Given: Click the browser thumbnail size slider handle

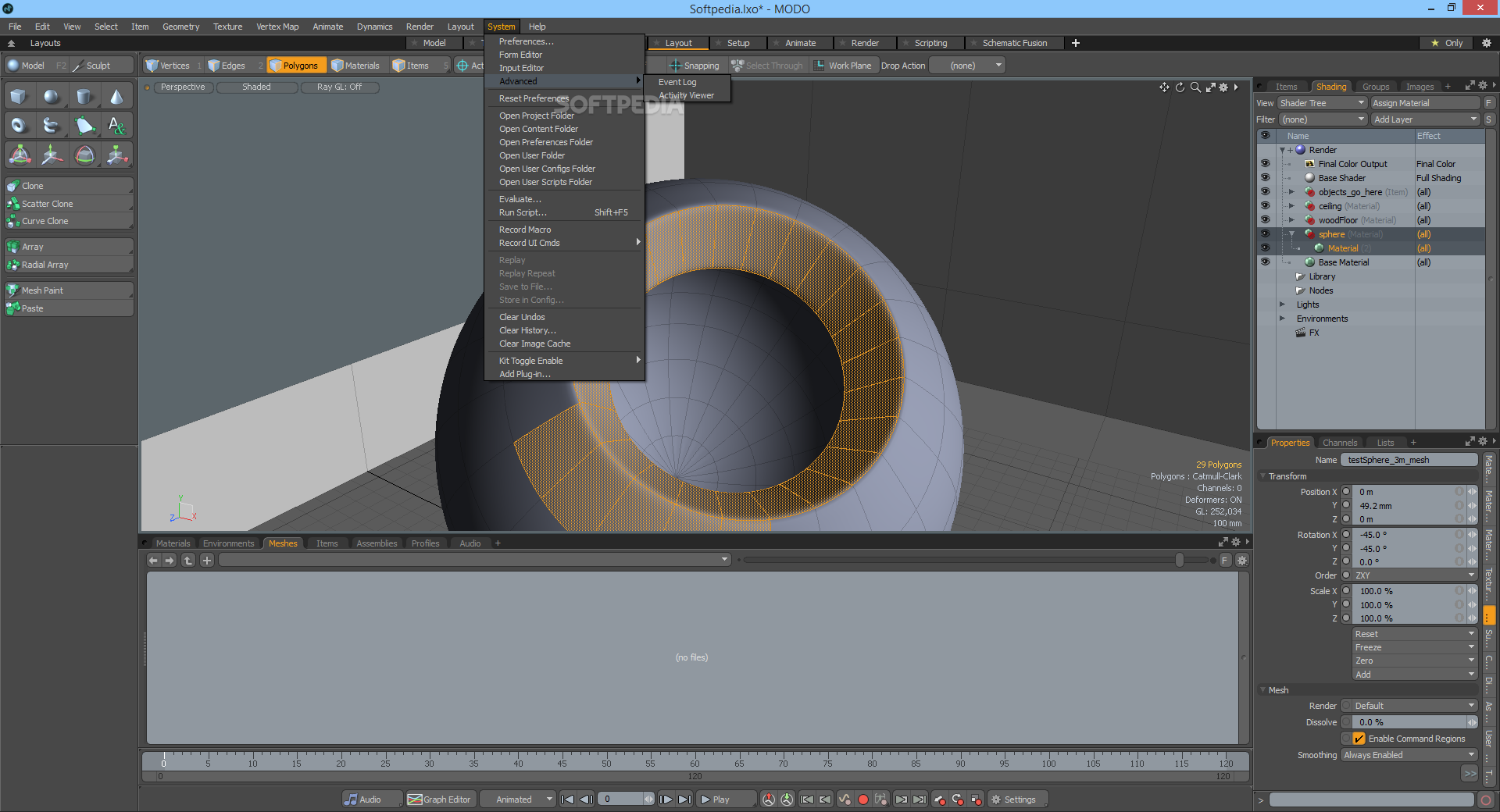Looking at the screenshot, I should tap(1180, 560).
